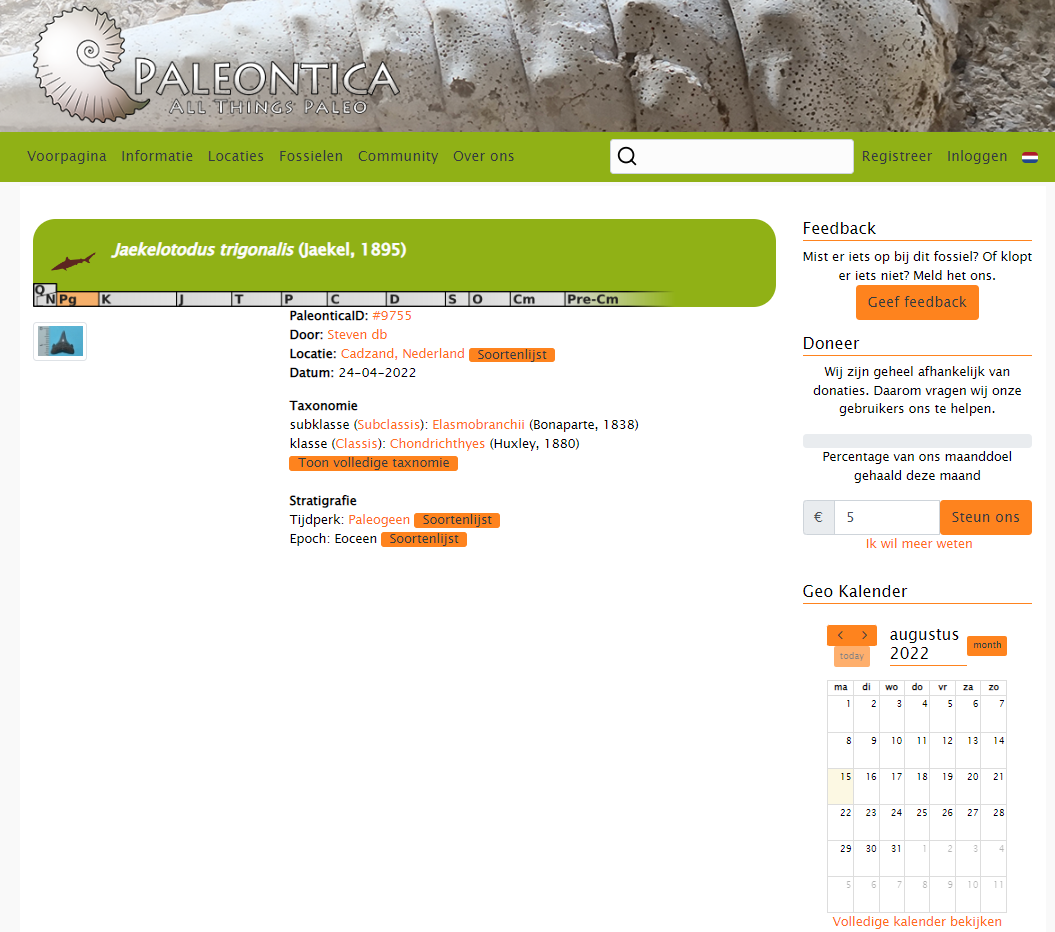Open the Cadzand, Nederland location link
The height and width of the screenshot is (932, 1055).
[402, 354]
